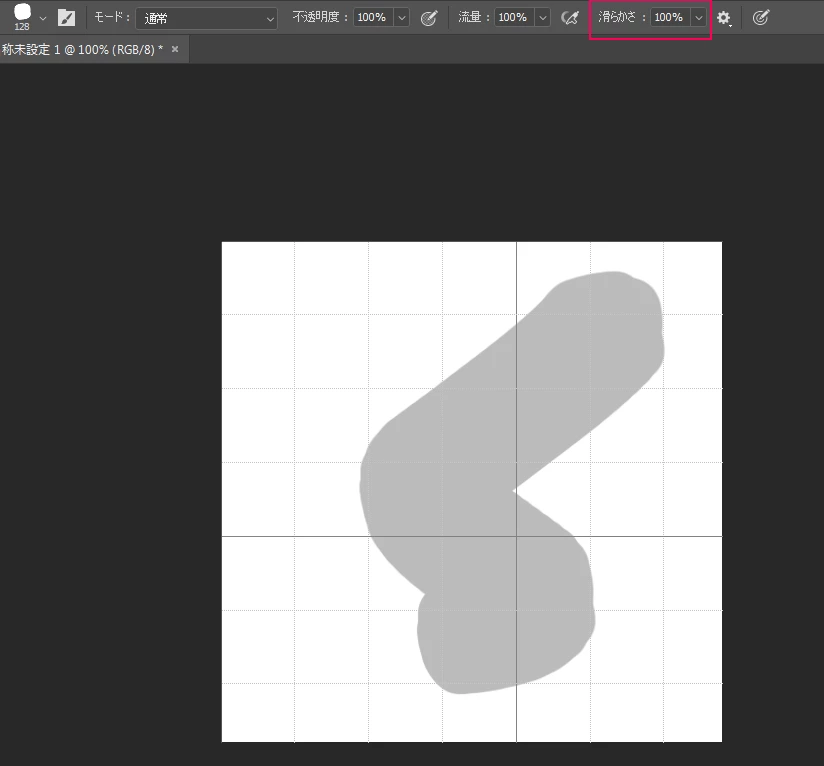This screenshot has width=824, height=766.
Task: Click the 流量 100% value field
Action: point(513,17)
